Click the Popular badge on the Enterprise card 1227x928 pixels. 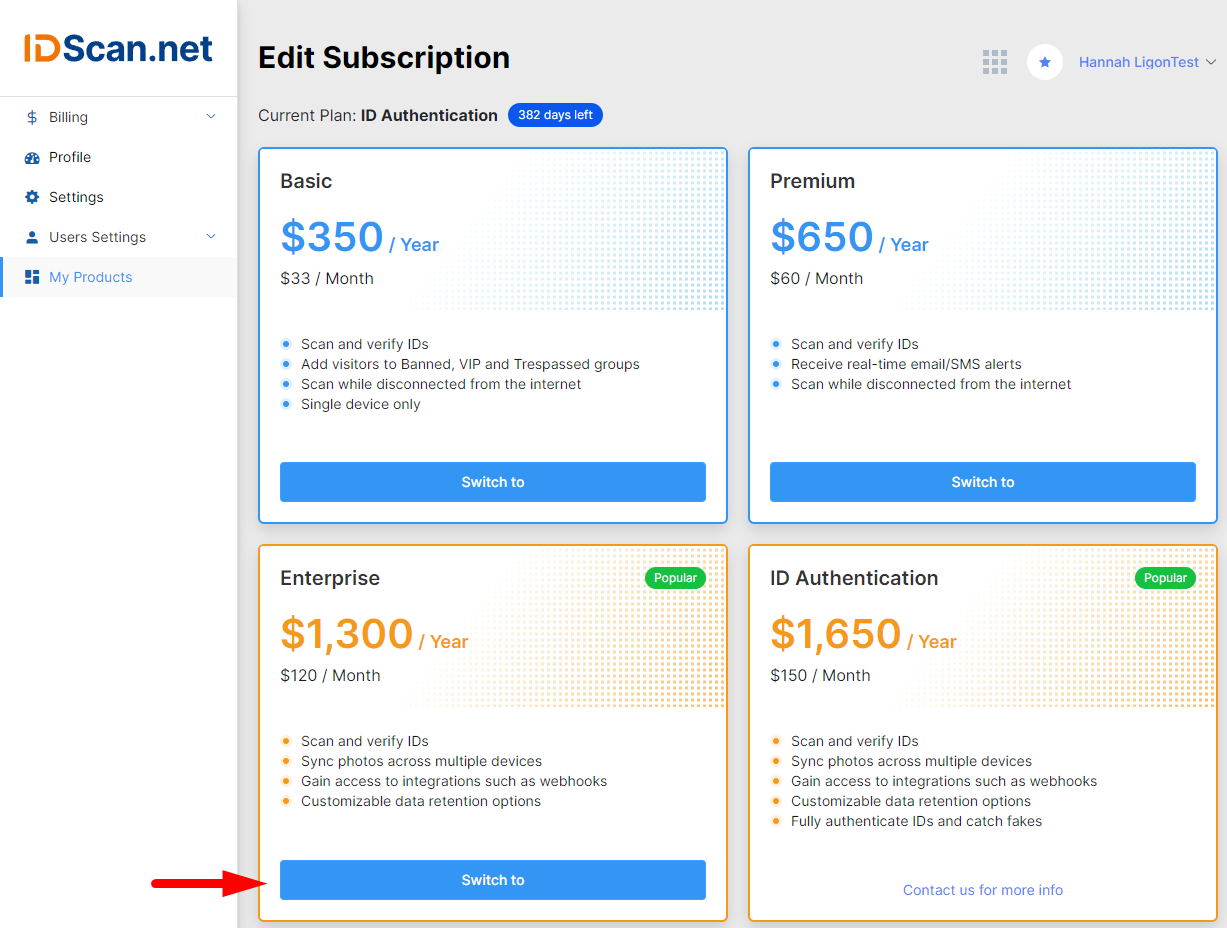point(675,578)
